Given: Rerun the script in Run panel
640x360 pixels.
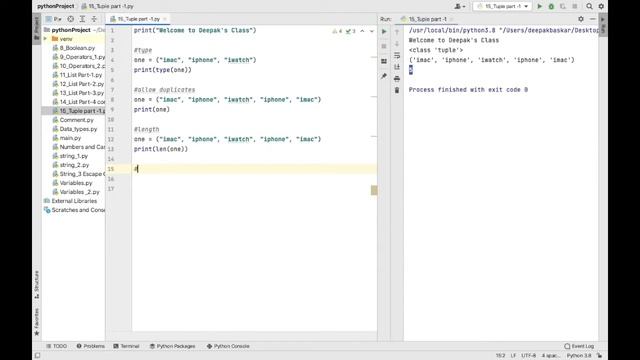Looking at the screenshot, I should [x=384, y=31].
